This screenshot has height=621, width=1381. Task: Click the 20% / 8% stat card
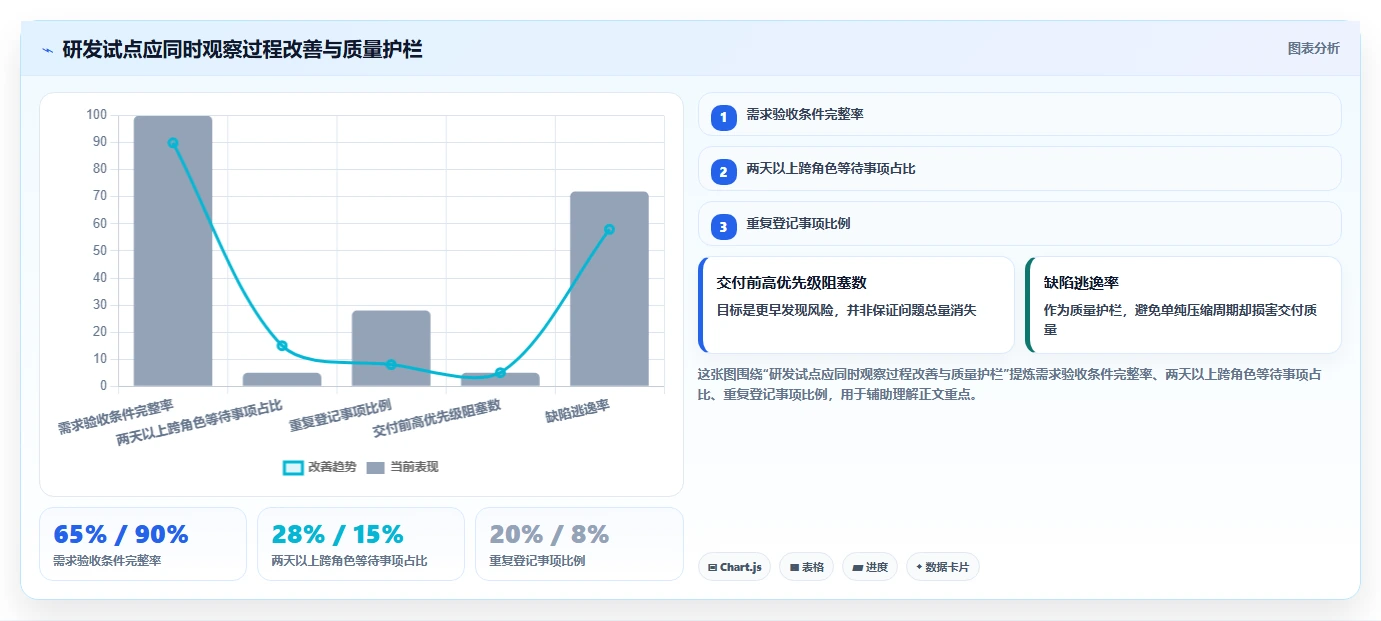(579, 544)
